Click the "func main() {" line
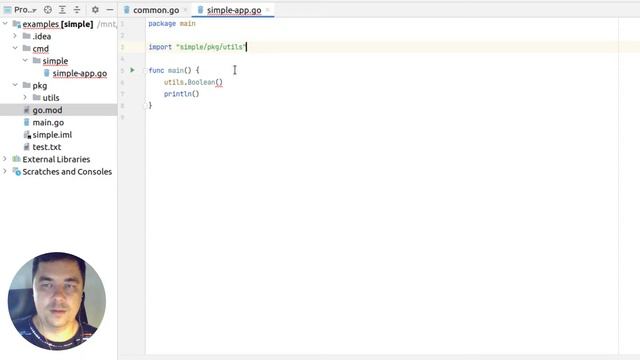This screenshot has width=640, height=360. tap(174, 71)
